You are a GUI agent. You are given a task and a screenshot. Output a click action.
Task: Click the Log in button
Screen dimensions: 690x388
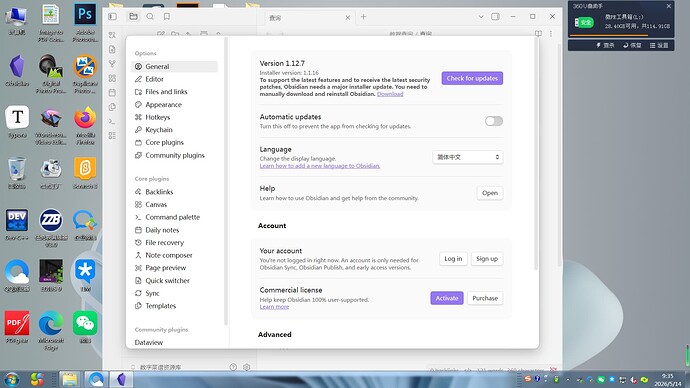pyautogui.click(x=453, y=259)
